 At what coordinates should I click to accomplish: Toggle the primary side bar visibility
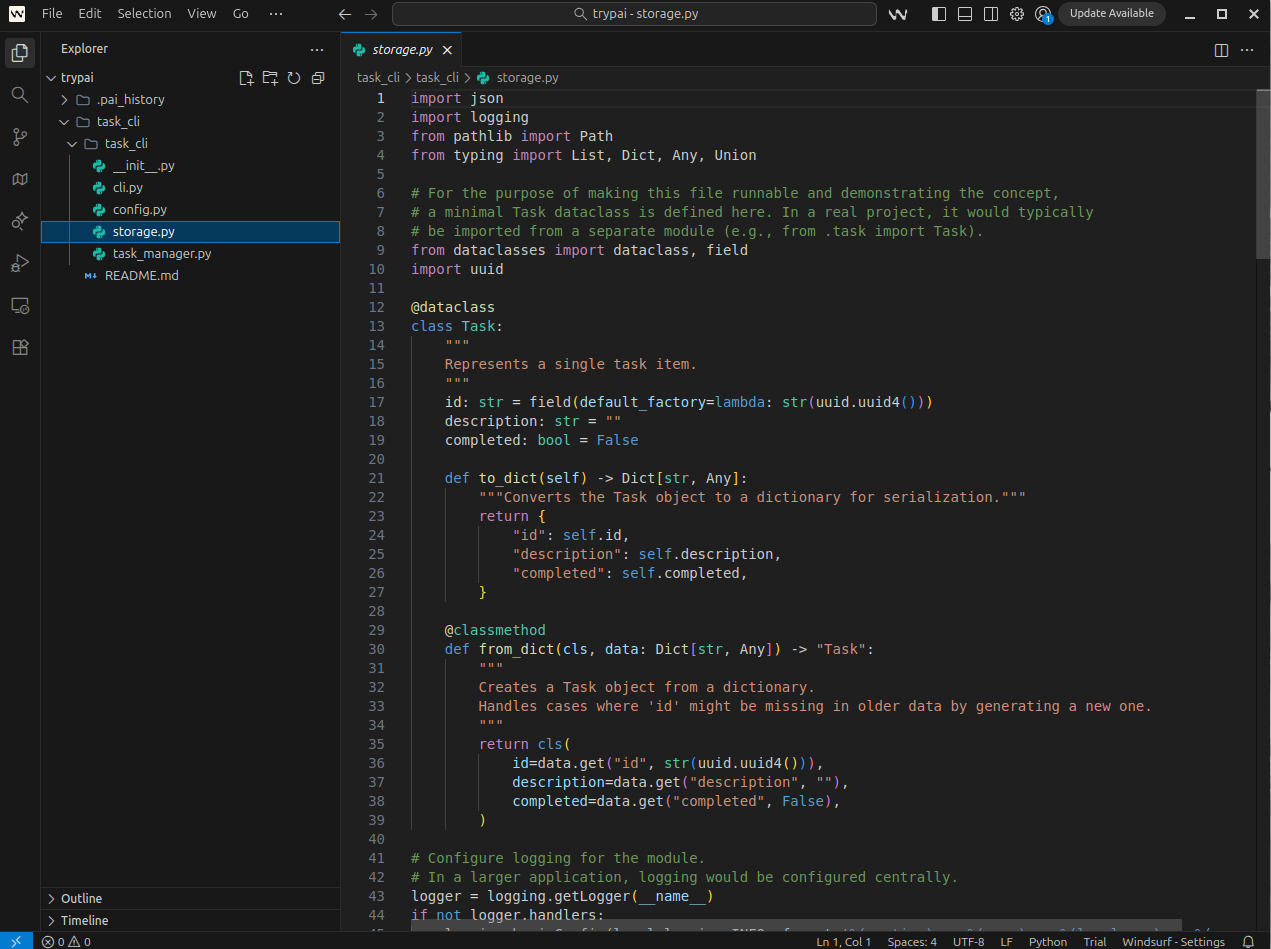tap(939, 14)
